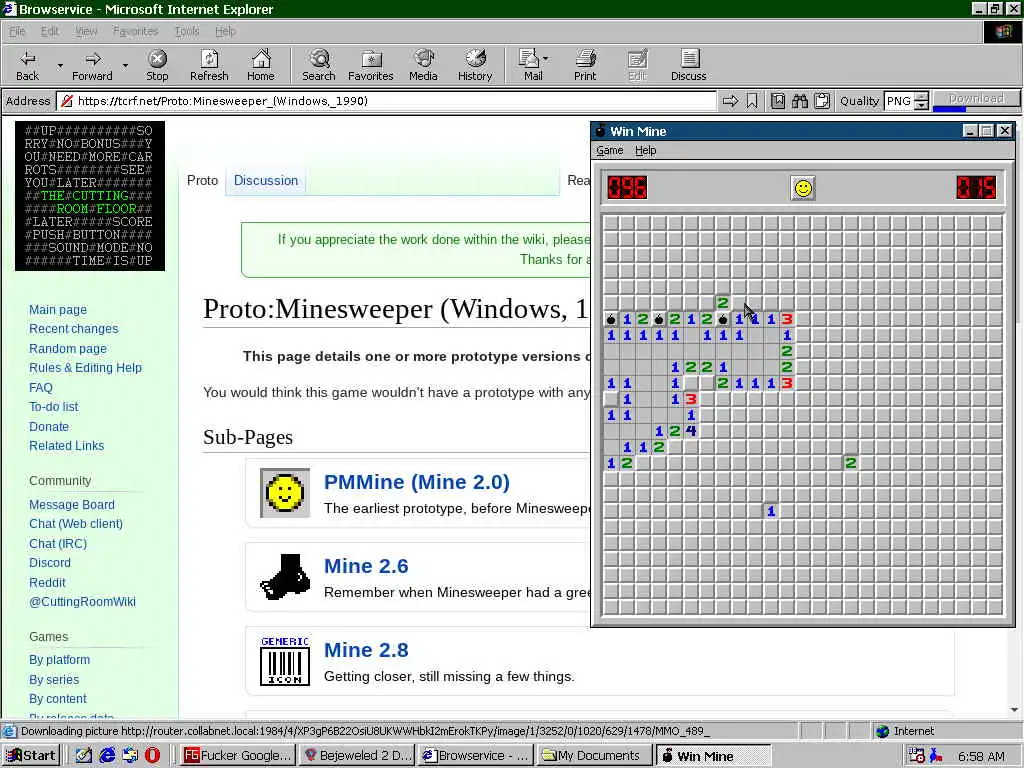Screen dimensions: 1024x768
Task: Show browsing History
Action: [475, 65]
